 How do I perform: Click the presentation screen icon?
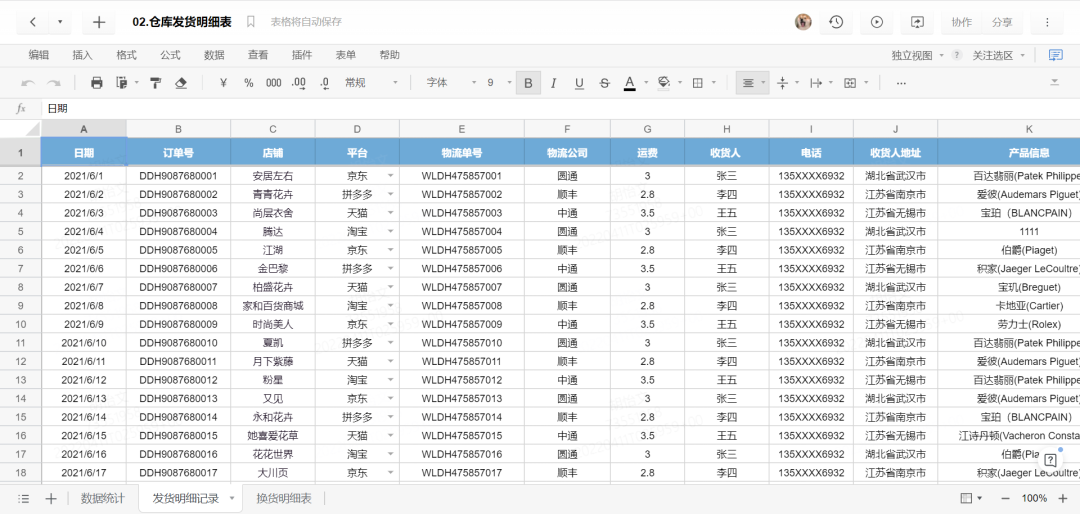[917, 22]
